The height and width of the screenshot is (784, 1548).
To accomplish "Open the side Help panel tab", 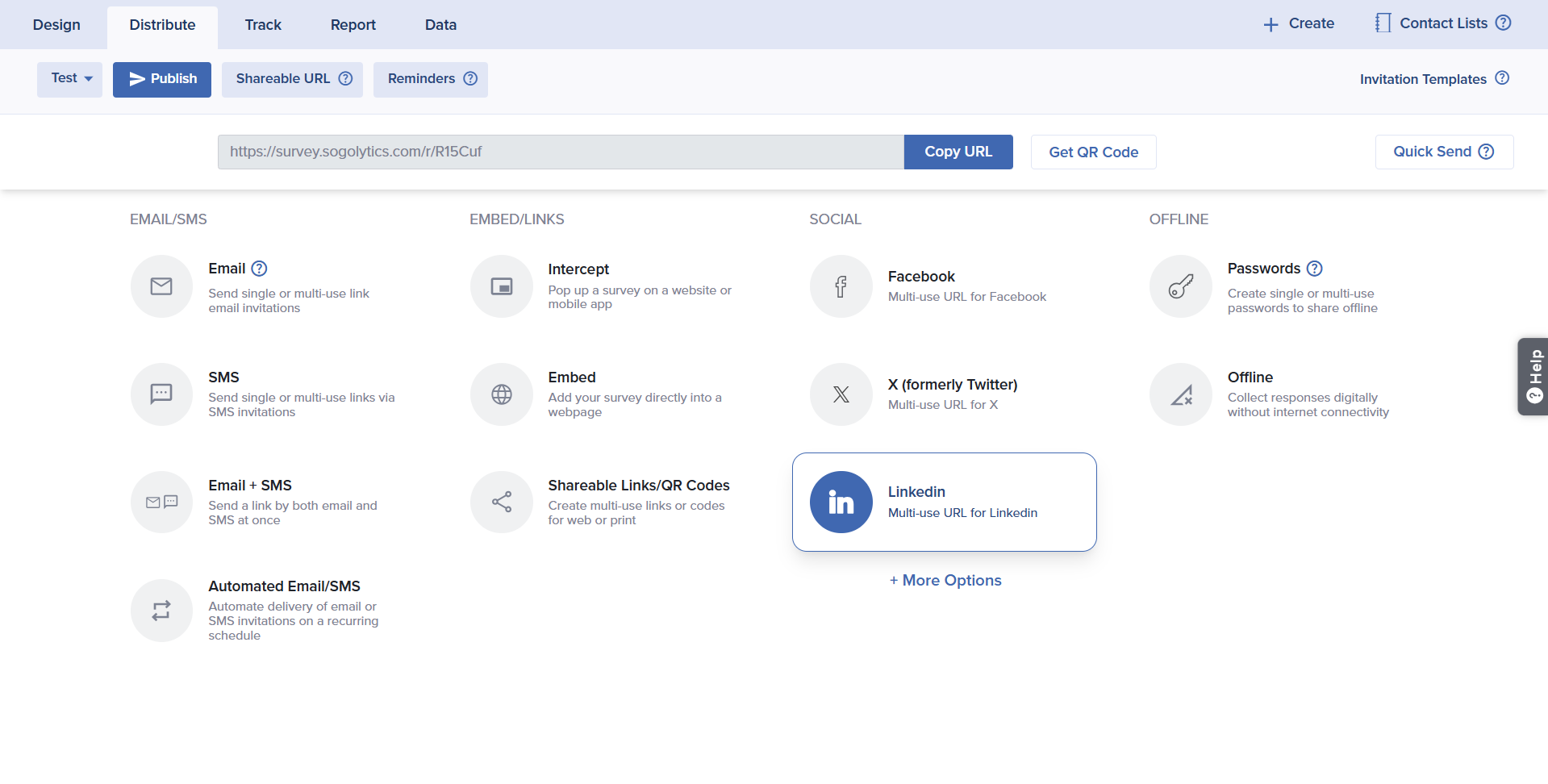I will click(x=1533, y=377).
